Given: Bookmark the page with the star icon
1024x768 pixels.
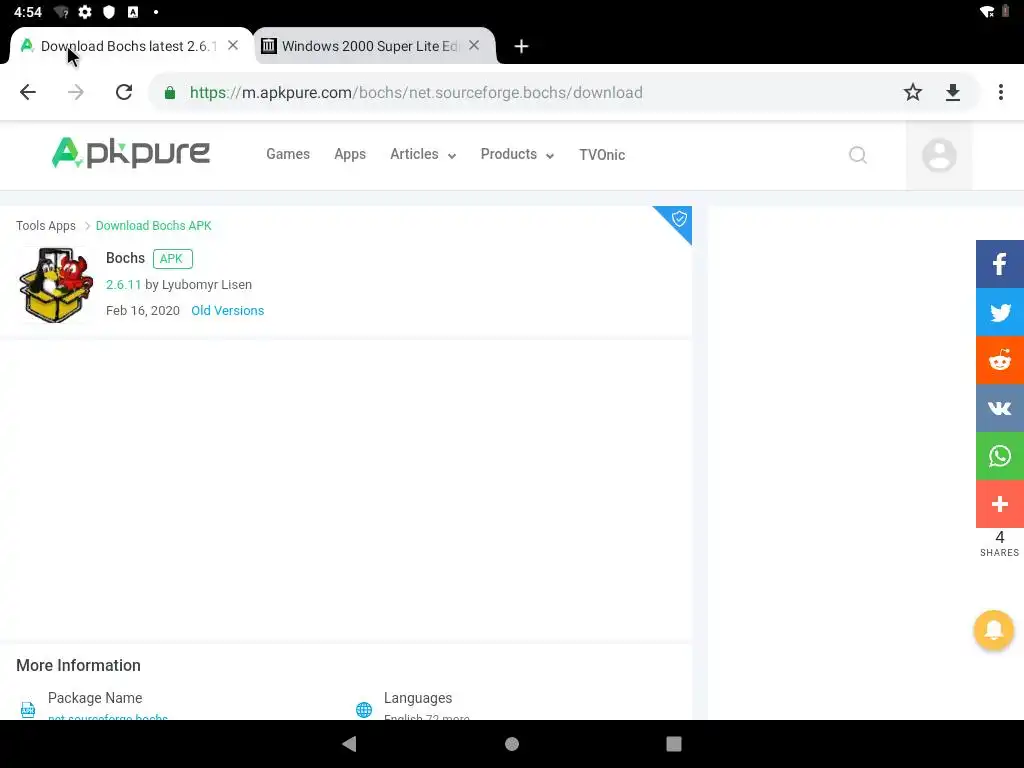Looking at the screenshot, I should [x=912, y=92].
